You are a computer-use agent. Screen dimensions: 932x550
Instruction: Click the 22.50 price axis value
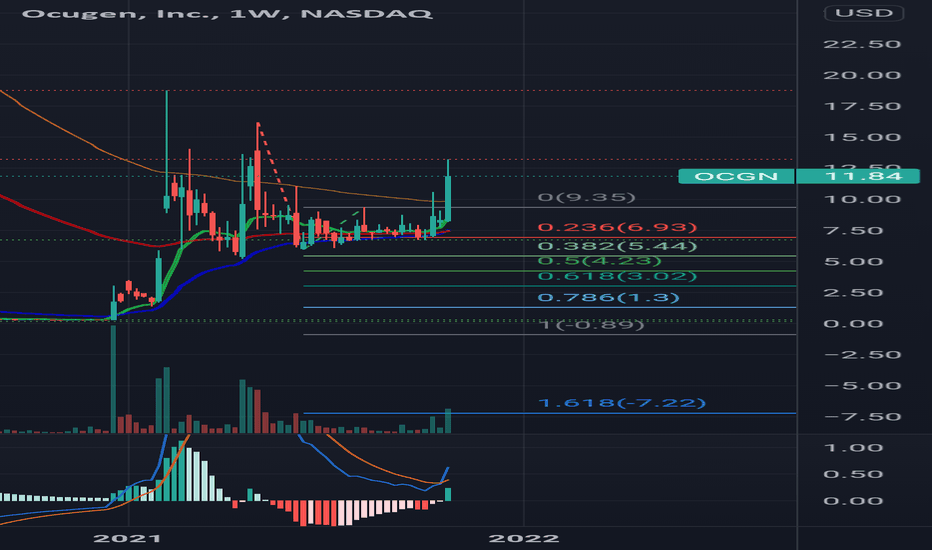click(x=862, y=45)
